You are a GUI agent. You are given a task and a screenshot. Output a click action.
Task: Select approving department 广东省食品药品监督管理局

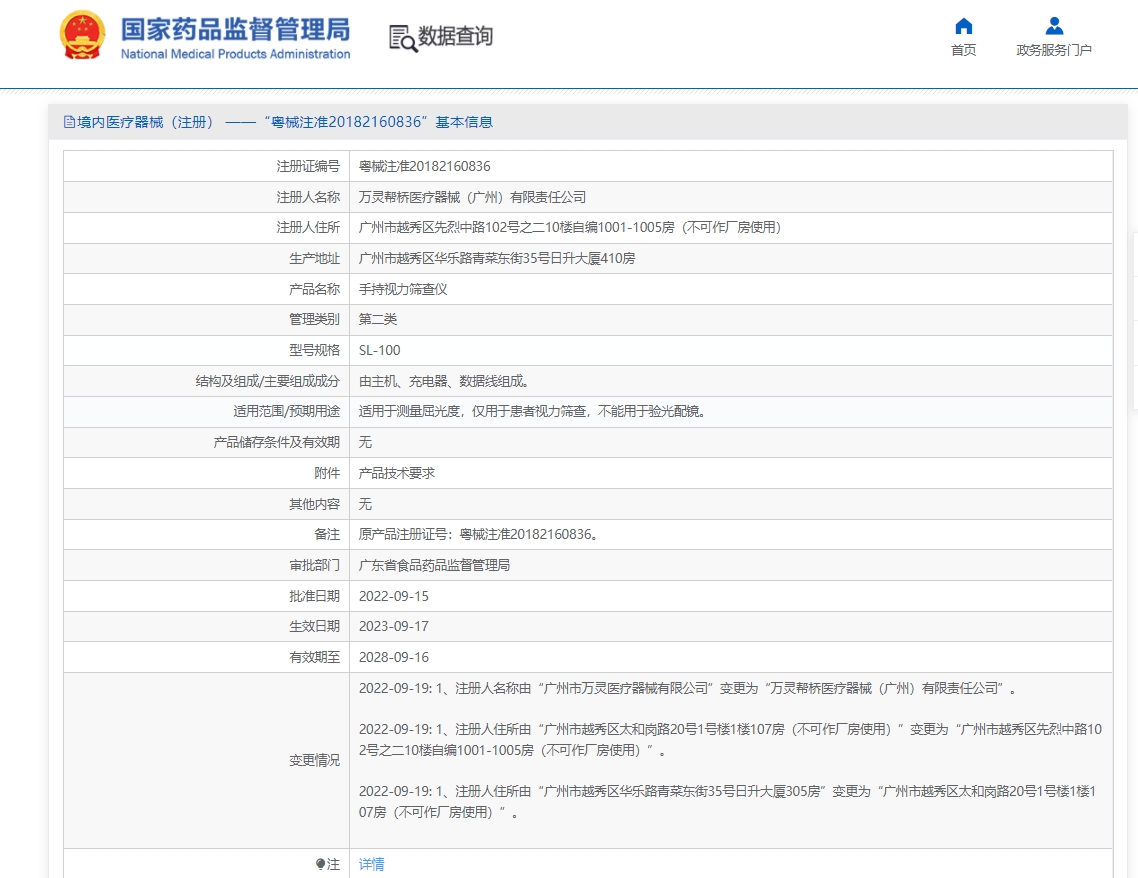(434, 565)
